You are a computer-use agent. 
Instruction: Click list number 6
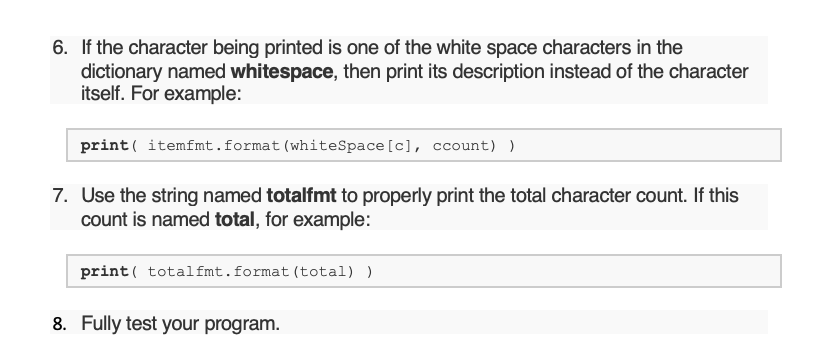pos(60,48)
